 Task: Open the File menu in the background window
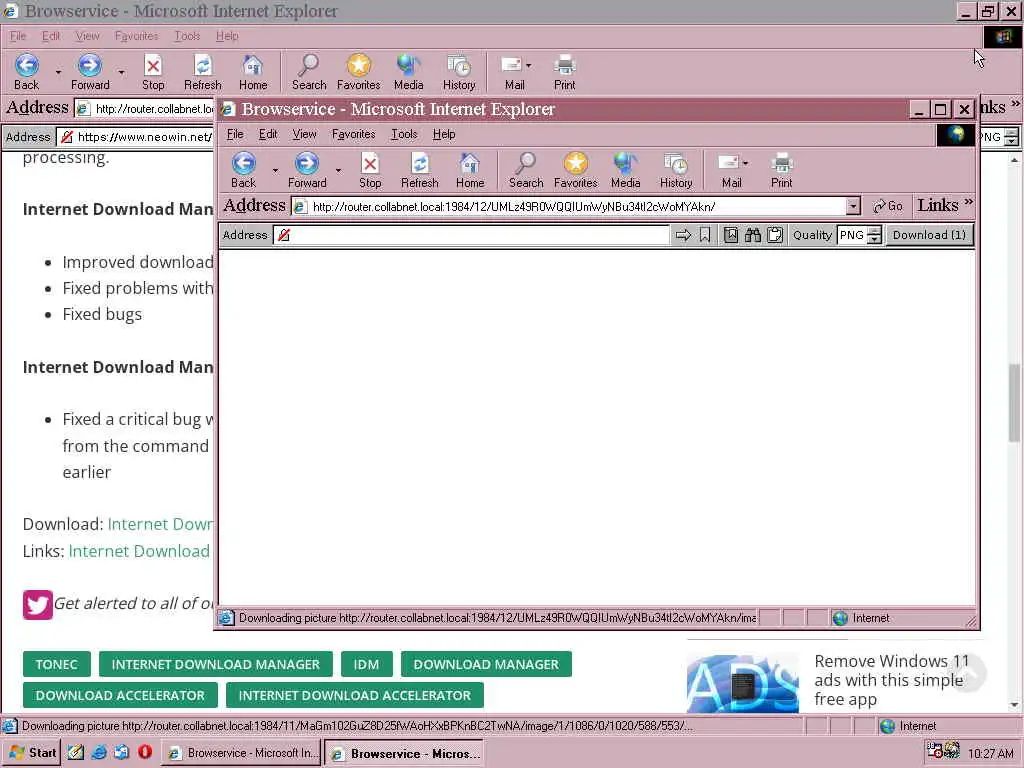click(x=18, y=36)
